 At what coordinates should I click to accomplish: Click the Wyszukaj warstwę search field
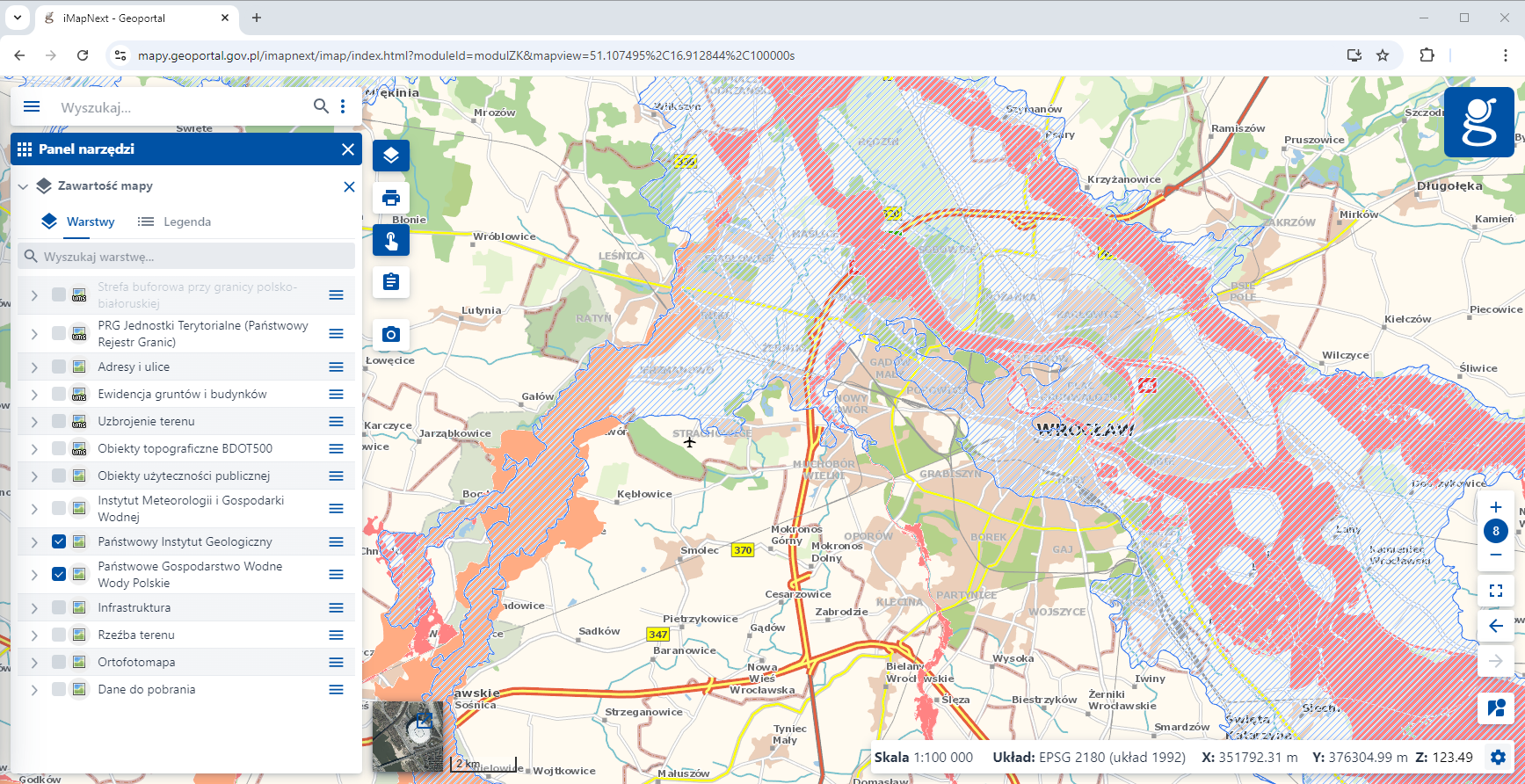tap(193, 257)
